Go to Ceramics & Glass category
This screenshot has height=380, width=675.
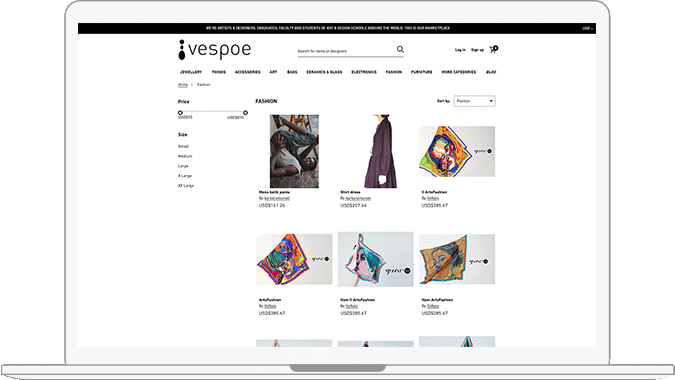(324, 72)
